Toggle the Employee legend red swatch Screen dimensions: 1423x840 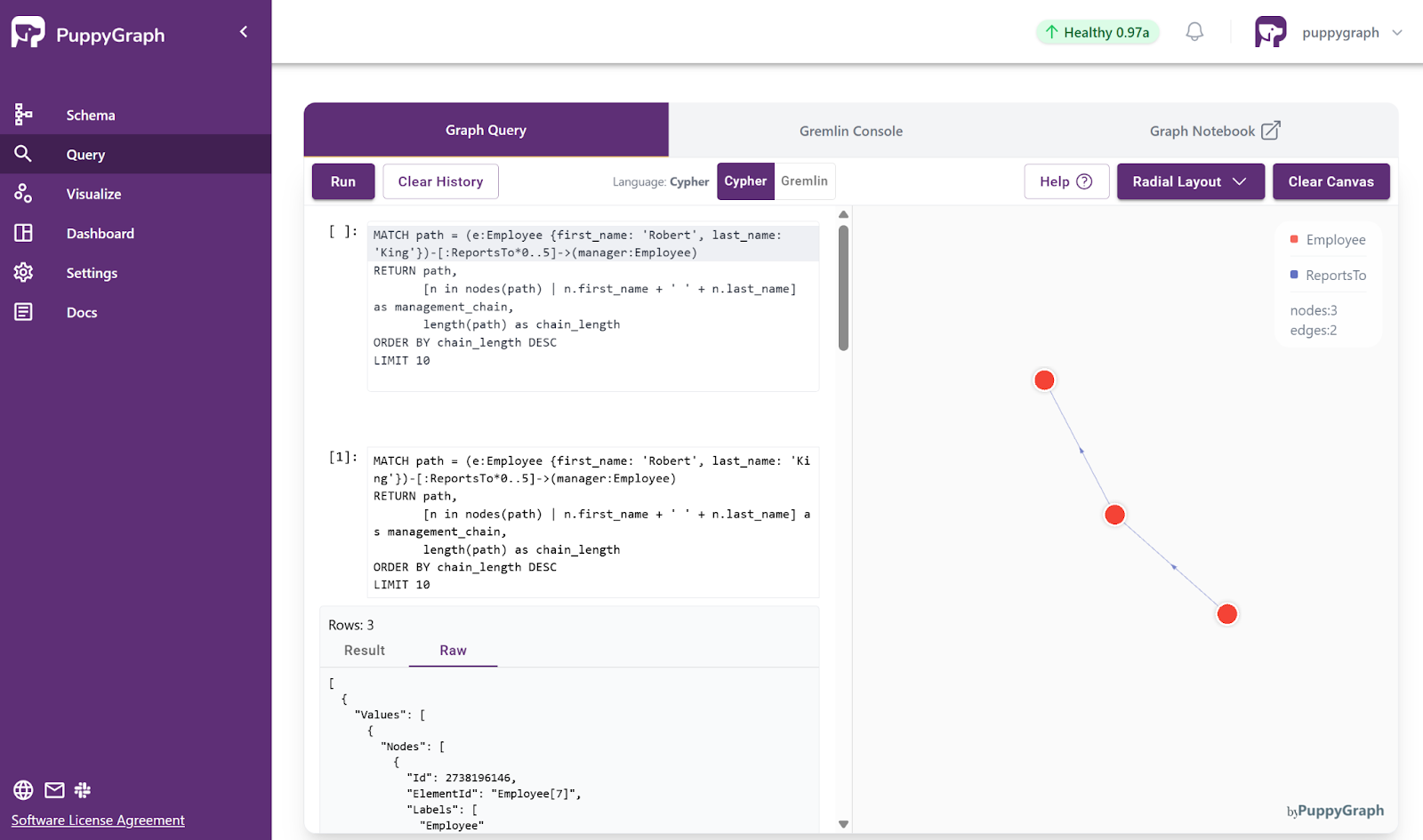pyautogui.click(x=1294, y=239)
